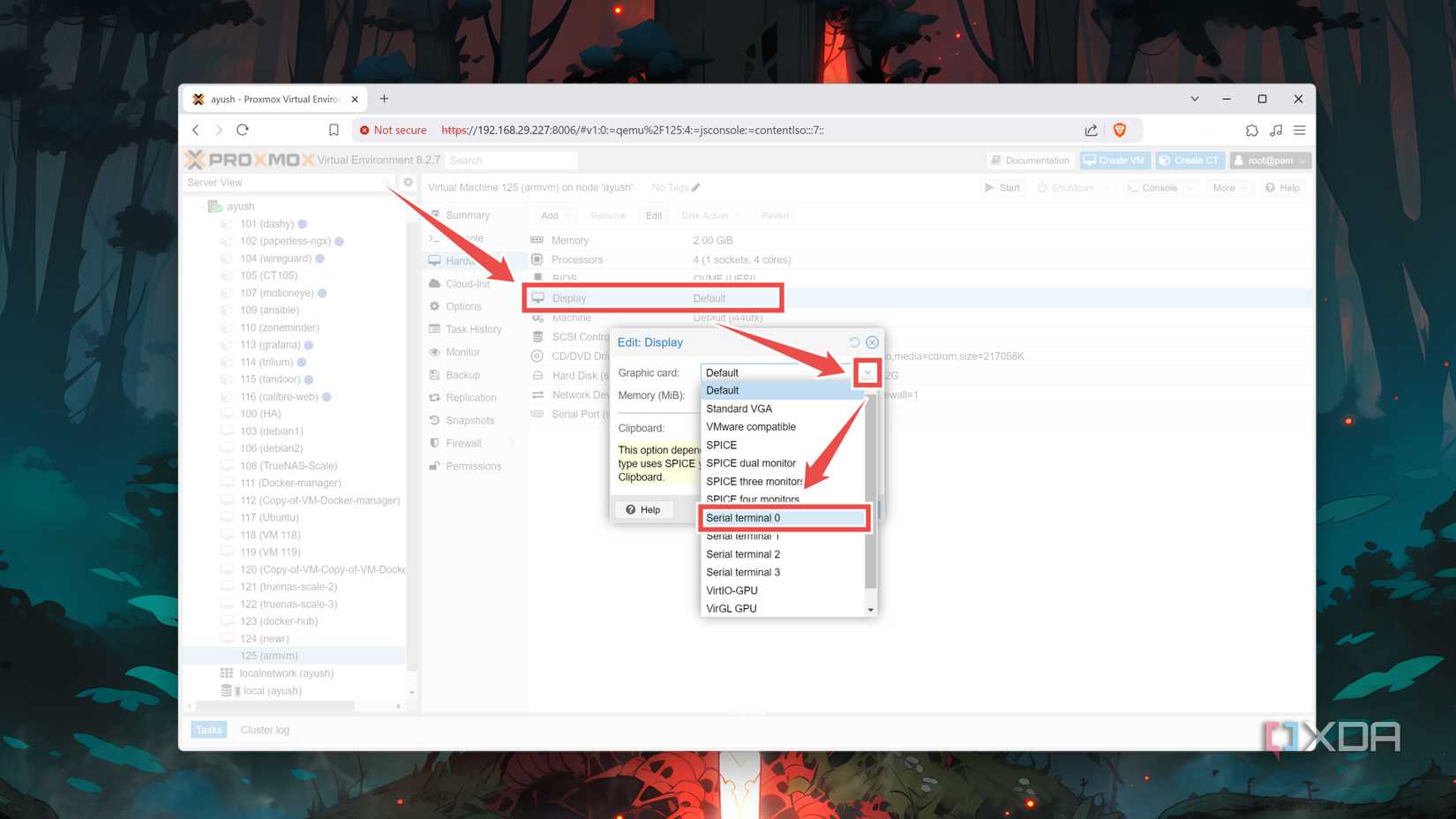Viewport: 1456px width, 819px height.
Task: Expand the Server View dropdown
Action: pyautogui.click(x=386, y=183)
